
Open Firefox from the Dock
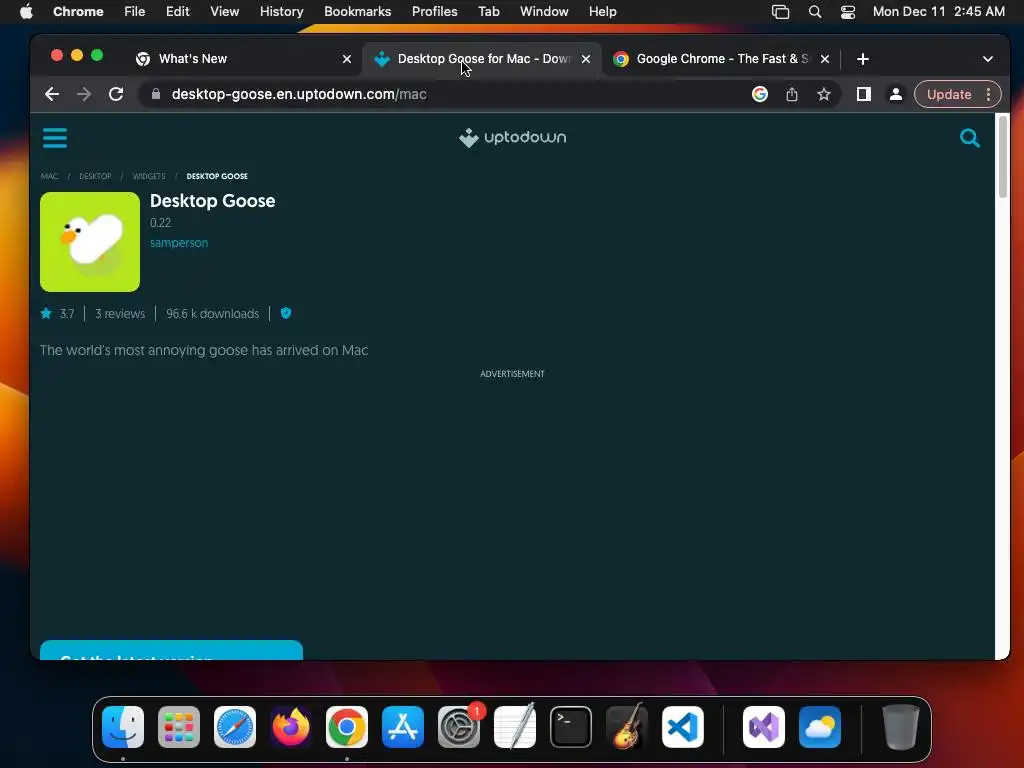[x=291, y=727]
